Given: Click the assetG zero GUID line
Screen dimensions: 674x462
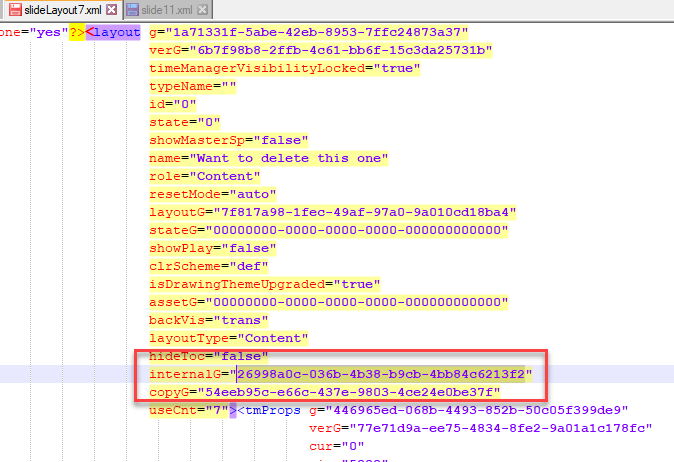Looking at the screenshot, I should coord(329,302).
